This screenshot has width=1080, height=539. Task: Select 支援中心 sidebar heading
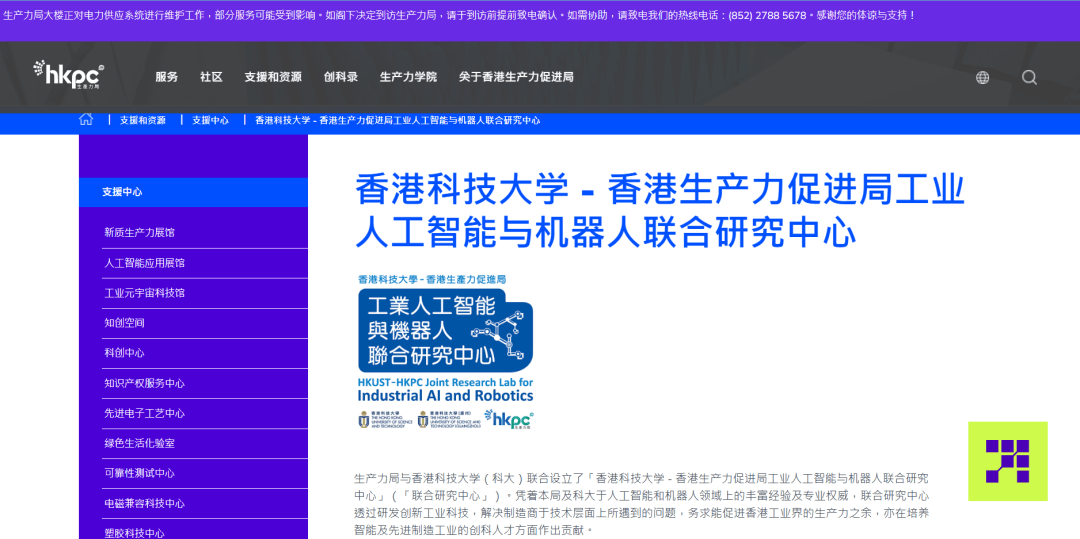click(194, 192)
